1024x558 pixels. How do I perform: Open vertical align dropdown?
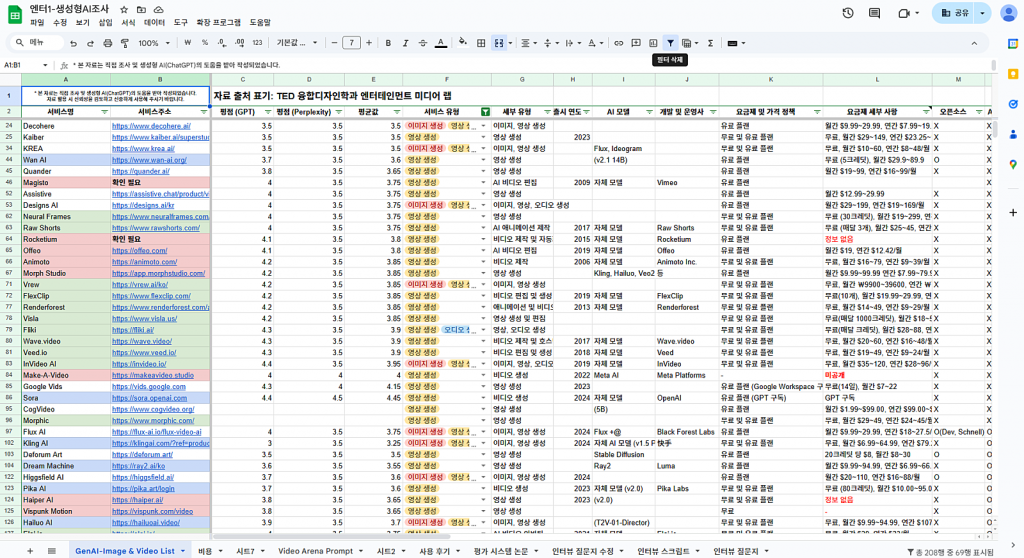tap(550, 43)
